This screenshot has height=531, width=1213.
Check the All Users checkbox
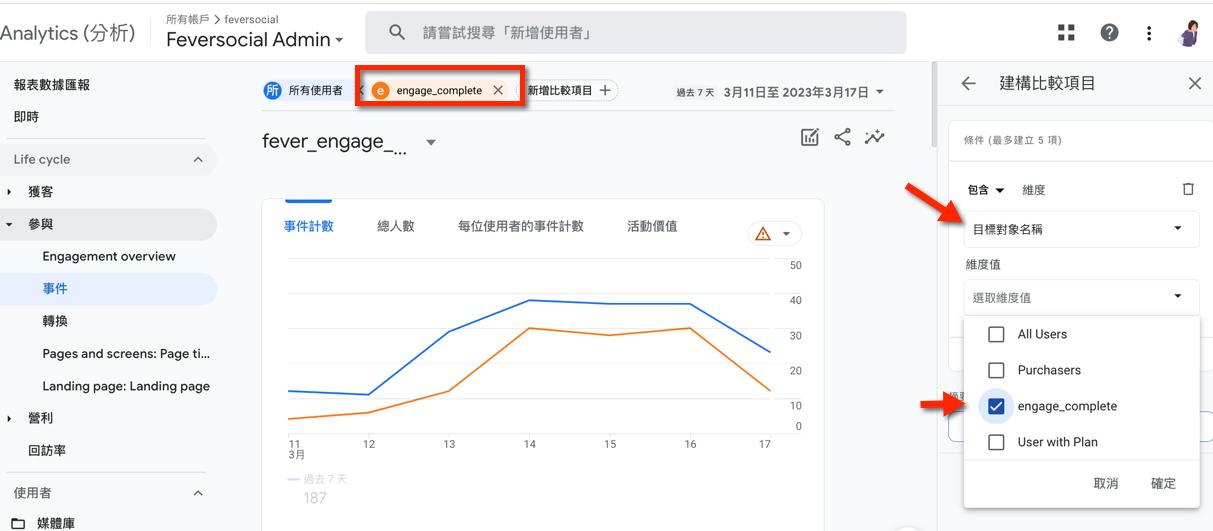tap(996, 334)
